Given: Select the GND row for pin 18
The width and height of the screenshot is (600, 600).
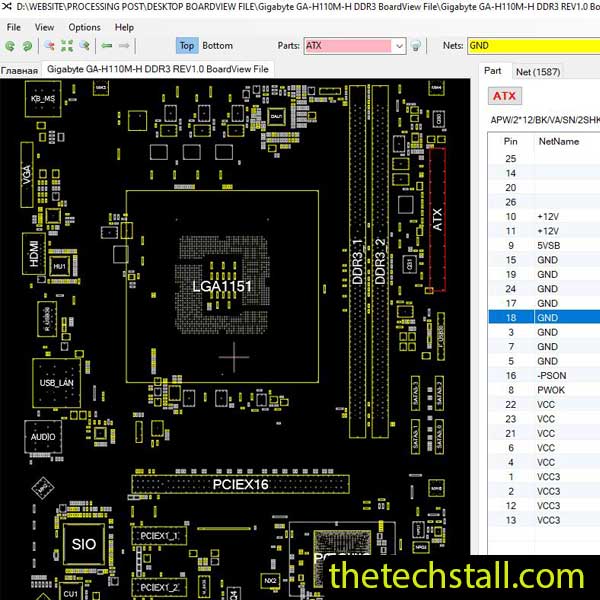Looking at the screenshot, I should pos(545,317).
